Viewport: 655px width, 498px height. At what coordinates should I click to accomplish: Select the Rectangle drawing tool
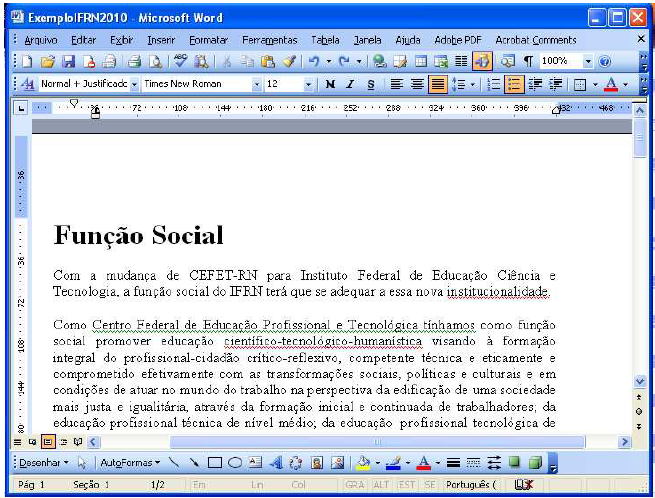(215, 462)
